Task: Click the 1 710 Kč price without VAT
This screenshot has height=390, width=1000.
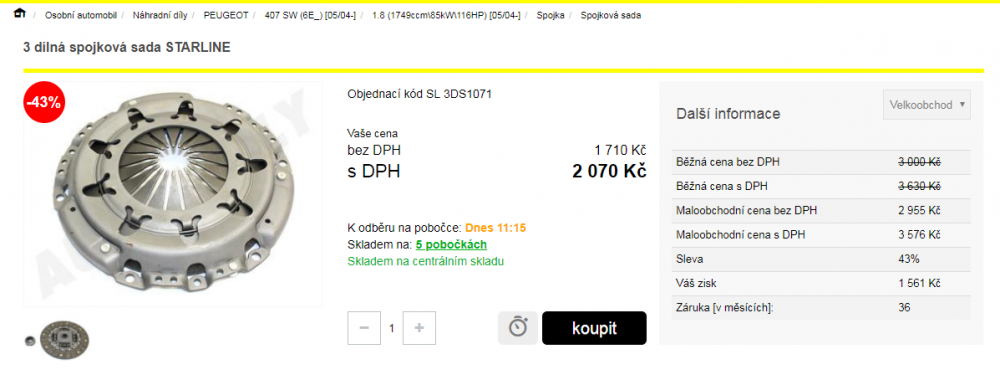Action: [620, 150]
